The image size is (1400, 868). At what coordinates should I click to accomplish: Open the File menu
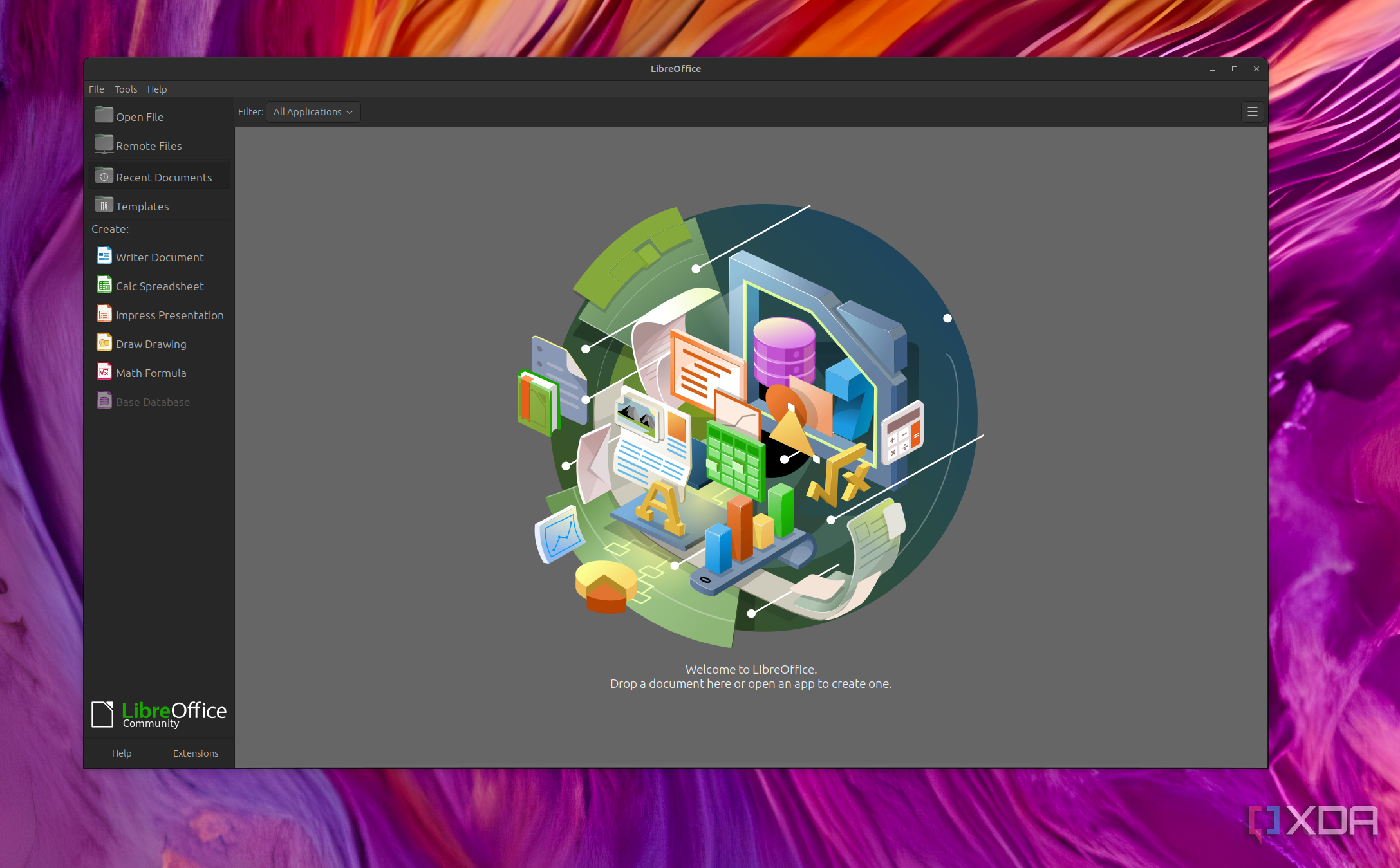pyautogui.click(x=97, y=89)
